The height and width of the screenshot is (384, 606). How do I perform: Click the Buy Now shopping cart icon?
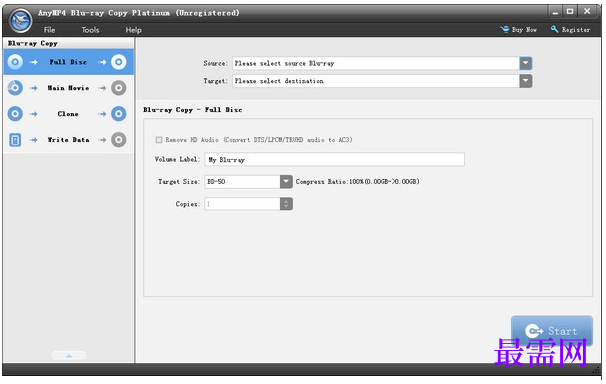[x=505, y=29]
